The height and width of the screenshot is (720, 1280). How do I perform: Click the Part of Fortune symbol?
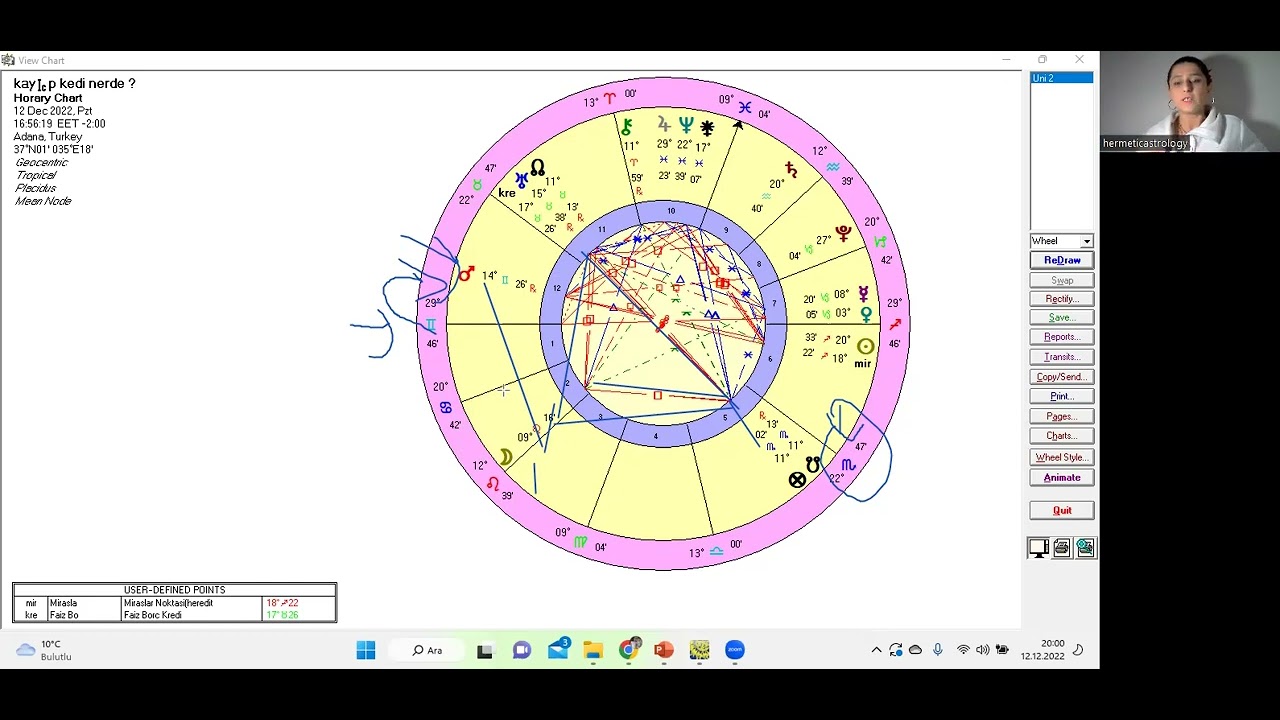point(797,480)
